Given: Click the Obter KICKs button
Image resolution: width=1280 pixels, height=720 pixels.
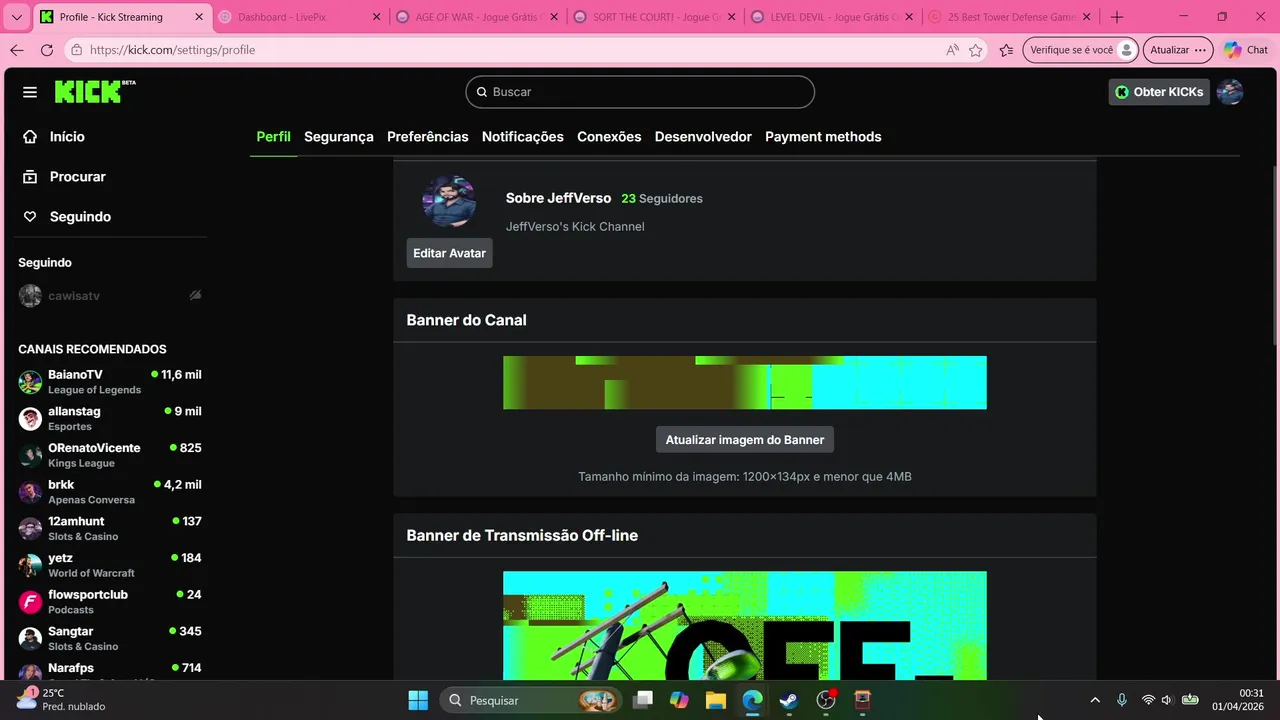Looking at the screenshot, I should tap(1159, 92).
